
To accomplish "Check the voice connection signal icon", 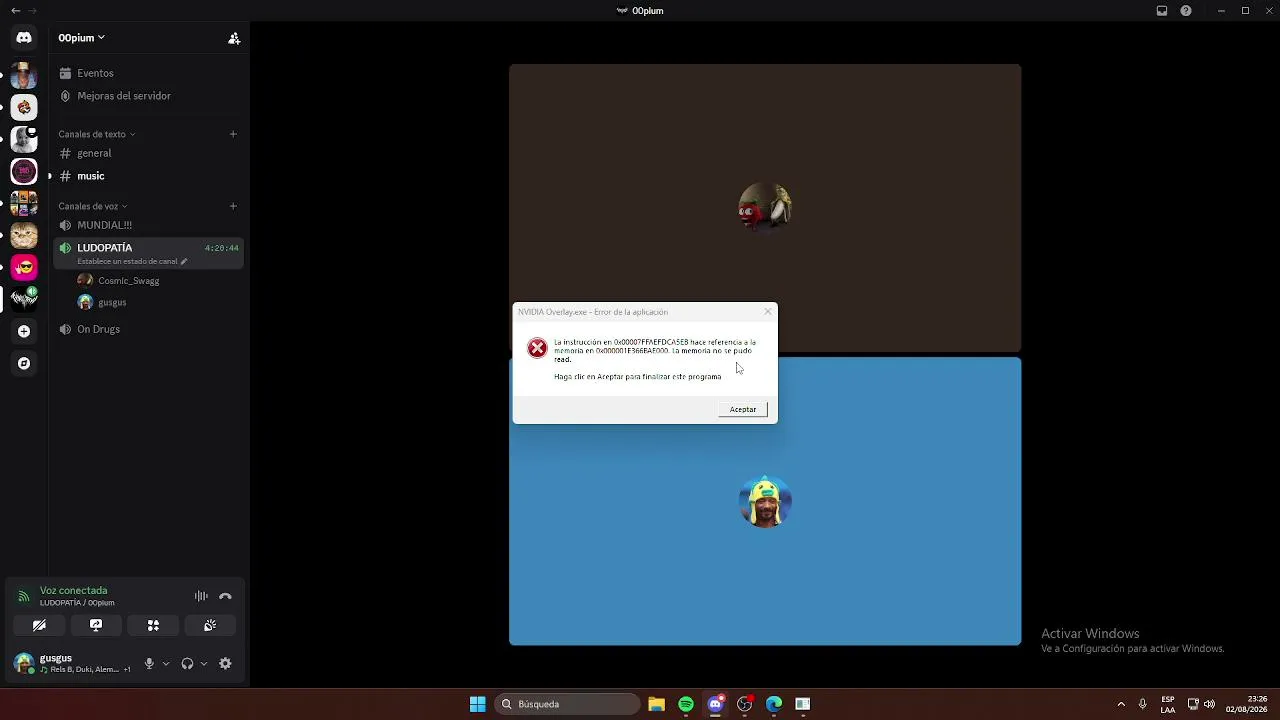I will [23, 596].
